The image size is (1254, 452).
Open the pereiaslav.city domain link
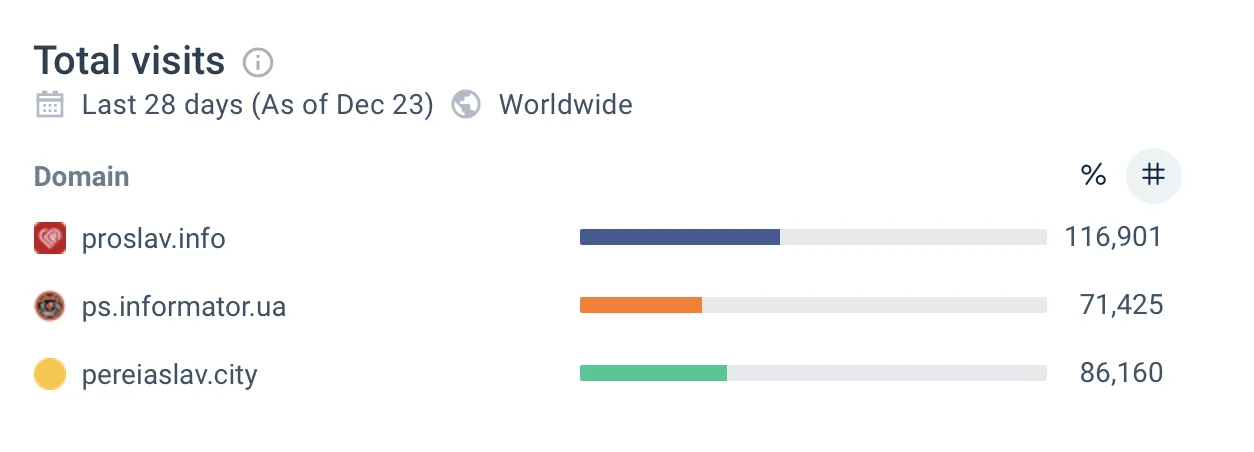click(170, 375)
